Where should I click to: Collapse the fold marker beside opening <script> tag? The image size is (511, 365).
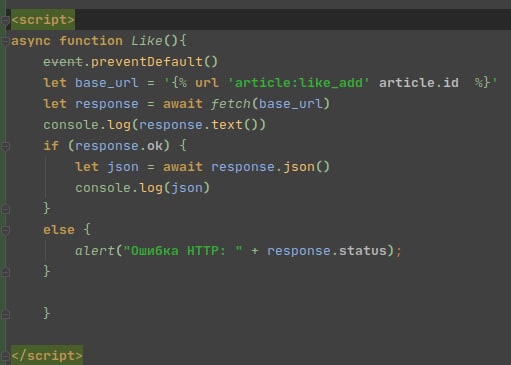click(x=5, y=20)
